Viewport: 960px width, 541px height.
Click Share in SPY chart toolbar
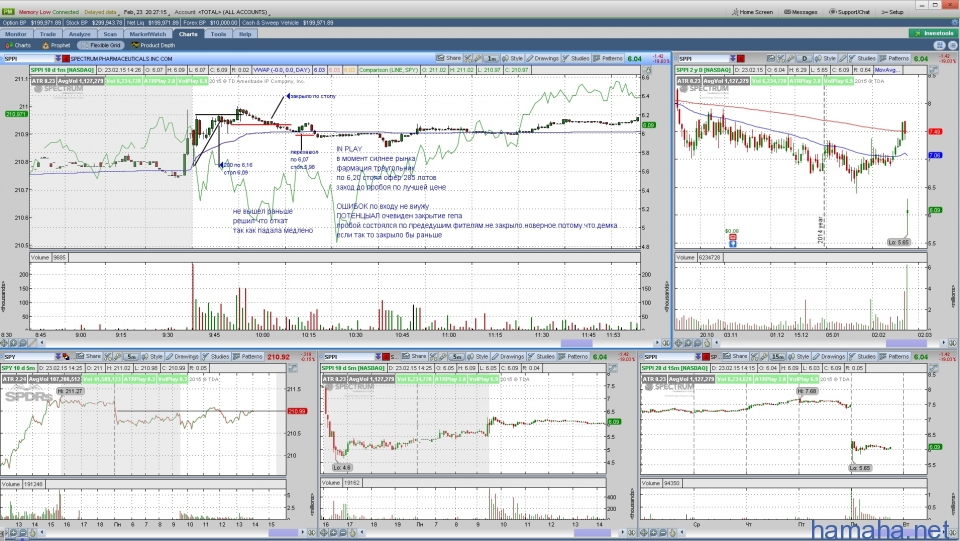point(89,356)
